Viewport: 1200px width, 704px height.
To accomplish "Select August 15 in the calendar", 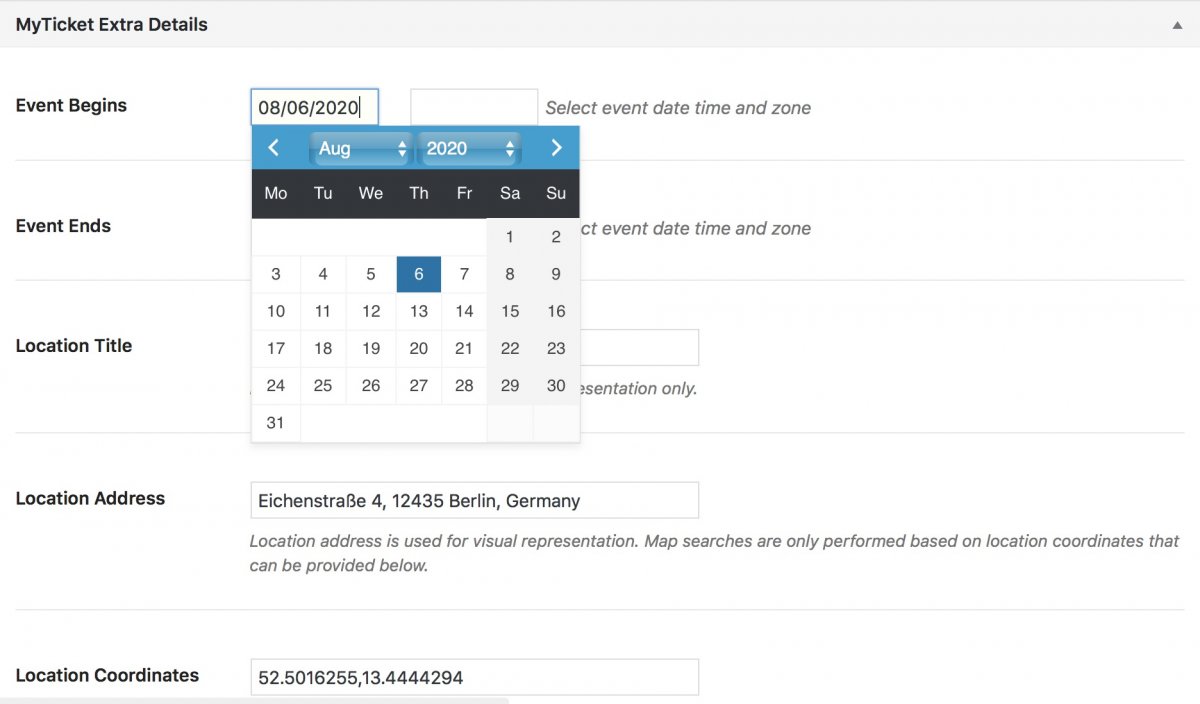I will (x=509, y=311).
